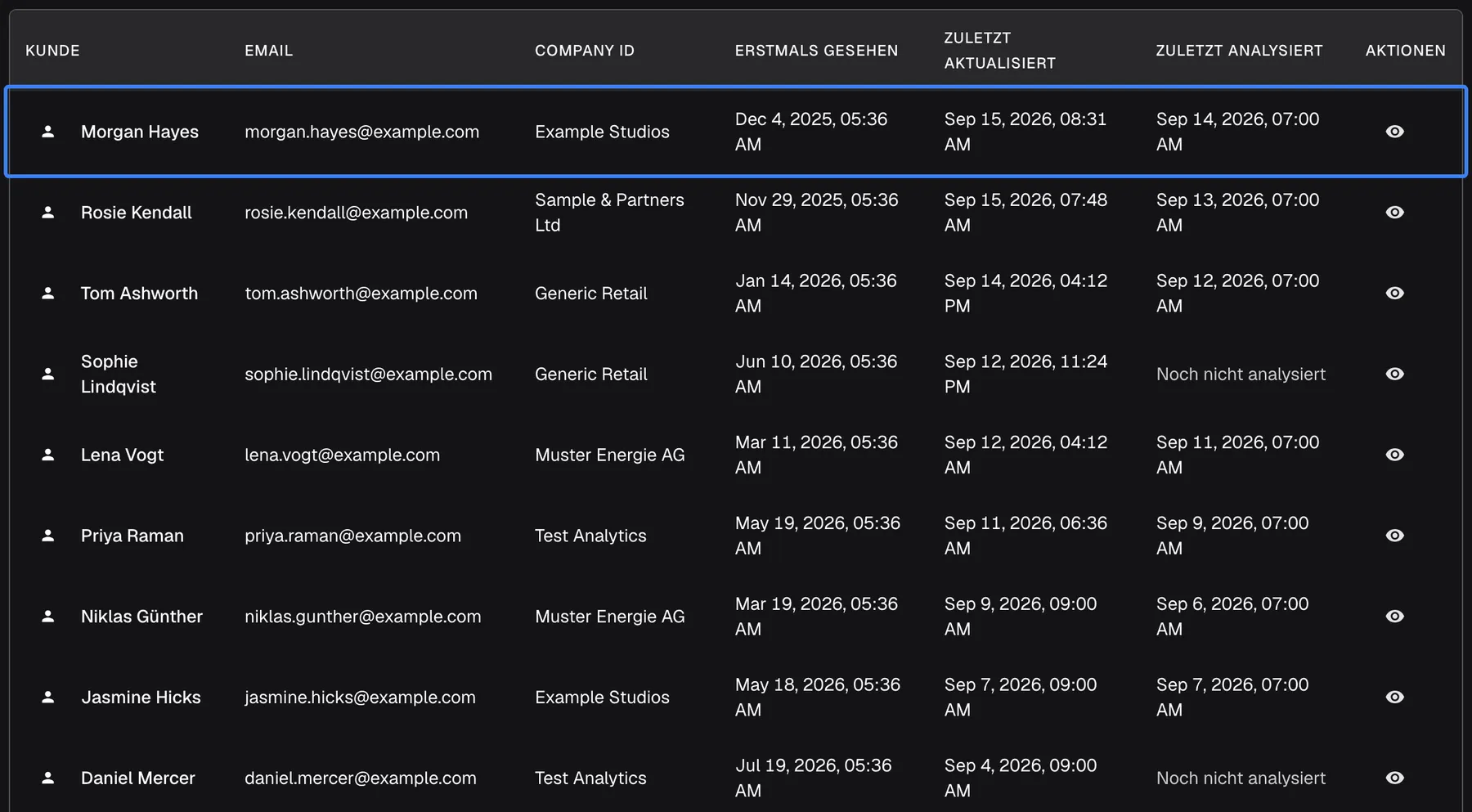The height and width of the screenshot is (812, 1472).
Task: Click the EMAIL column header
Action: coord(268,51)
